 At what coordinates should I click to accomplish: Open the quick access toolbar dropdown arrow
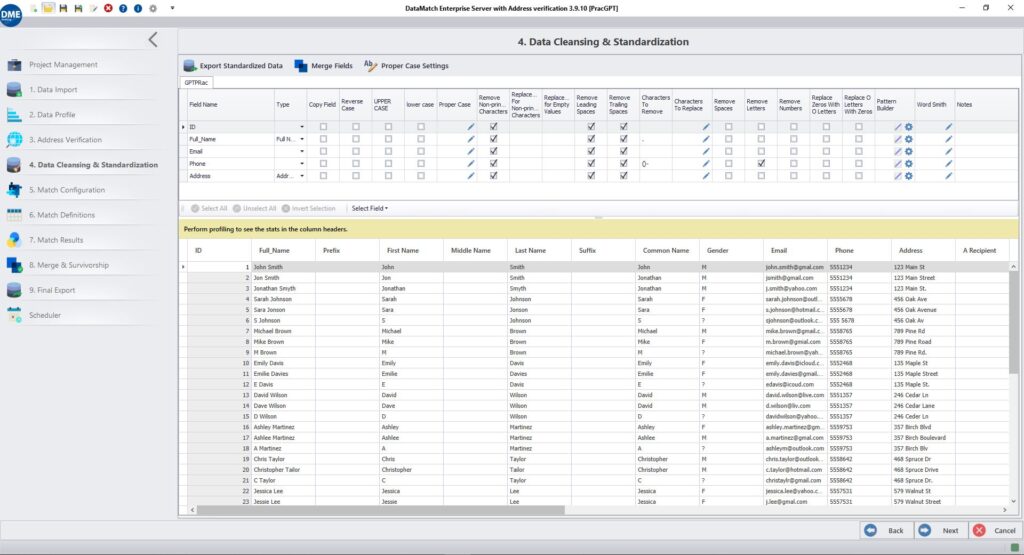[x=172, y=8]
